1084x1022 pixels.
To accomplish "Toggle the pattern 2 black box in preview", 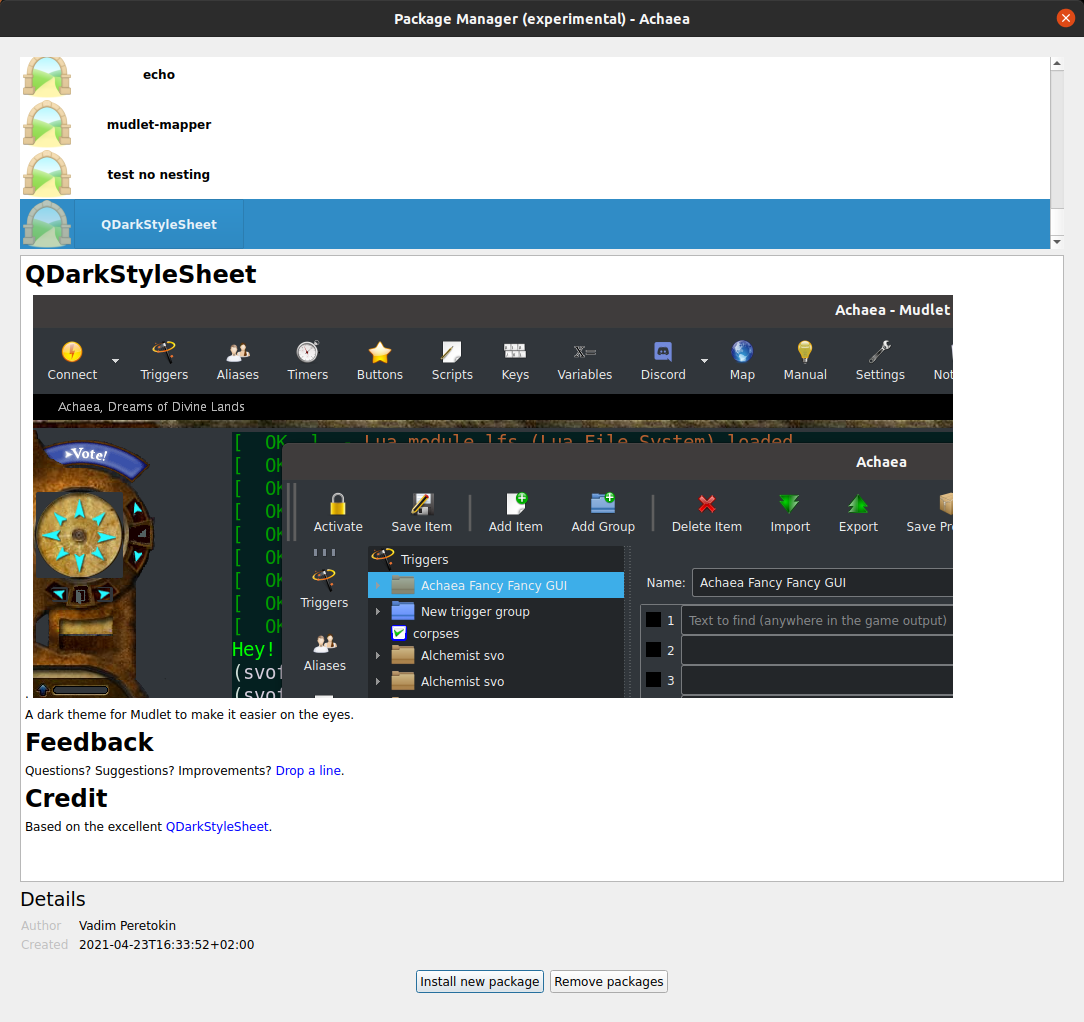I will click(653, 649).
